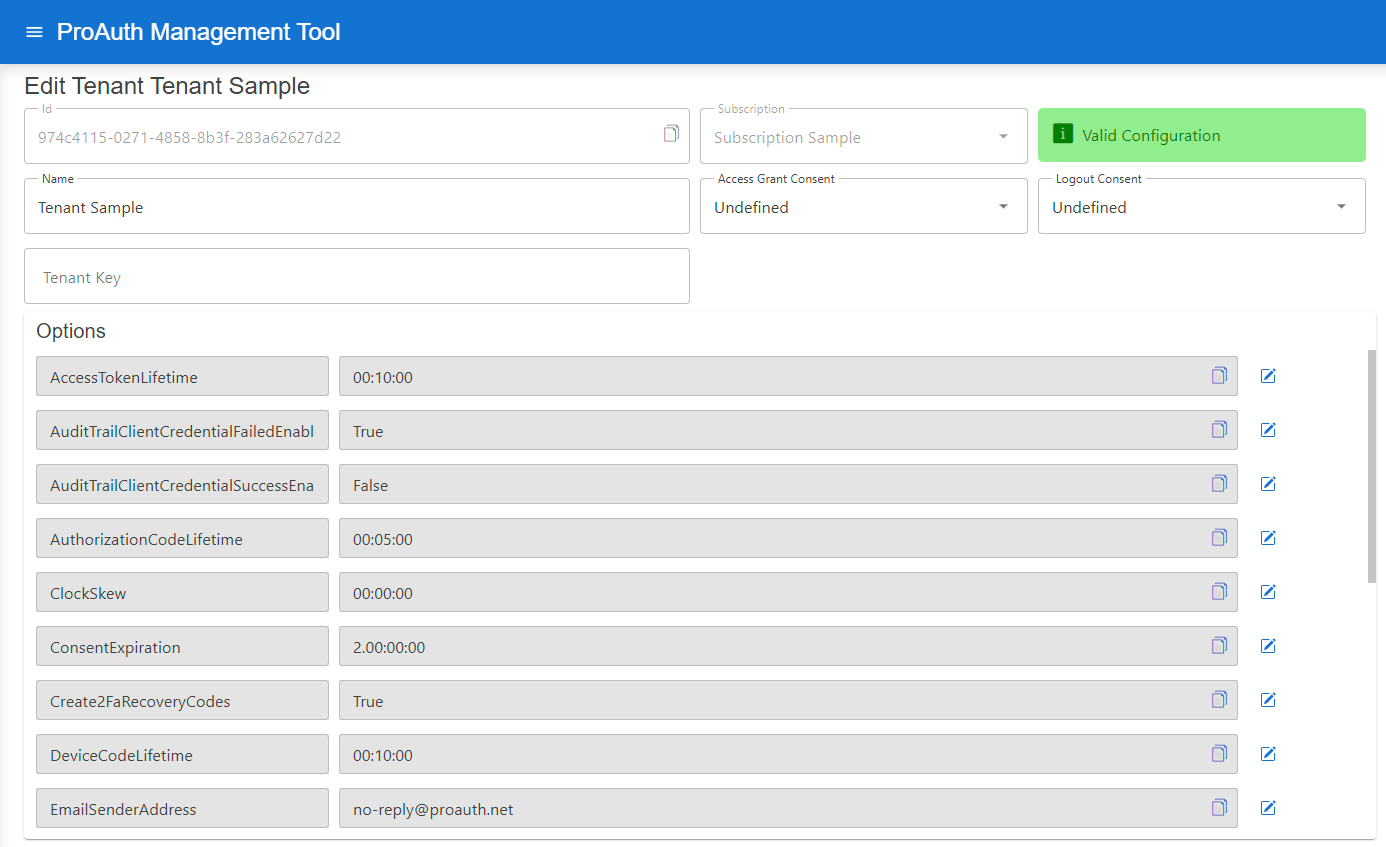This screenshot has width=1386, height=847.
Task: Focus the Tenant Key field
Action: (356, 277)
